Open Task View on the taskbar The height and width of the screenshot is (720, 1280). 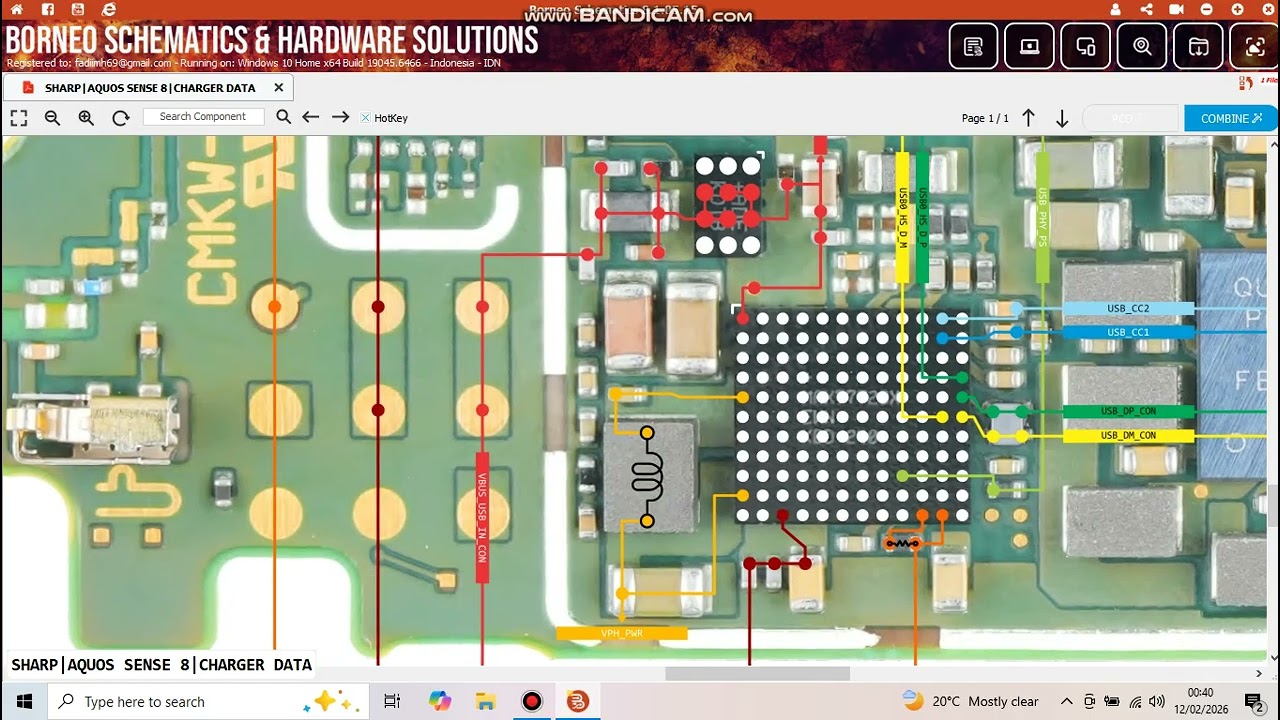click(x=392, y=701)
